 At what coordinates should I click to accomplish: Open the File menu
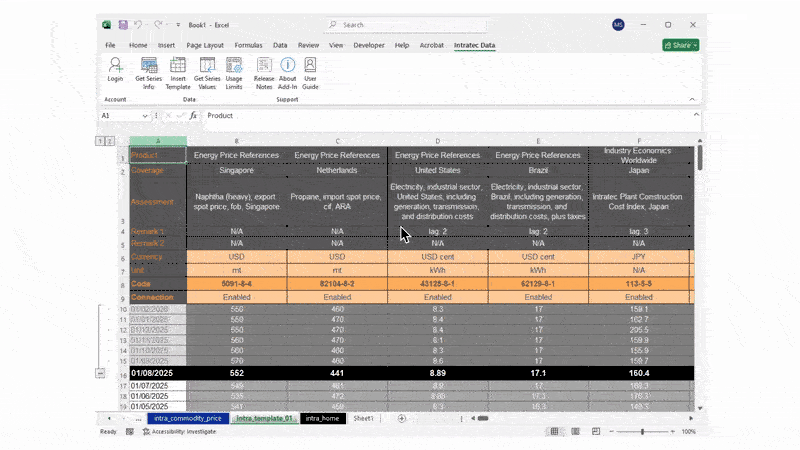(x=110, y=45)
